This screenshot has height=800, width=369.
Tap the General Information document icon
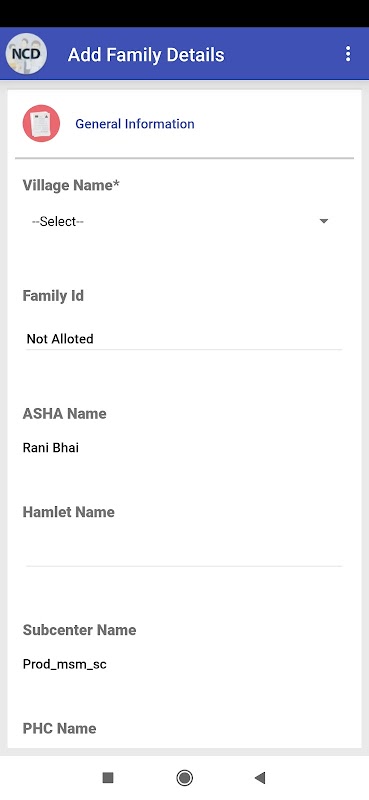tap(41, 123)
